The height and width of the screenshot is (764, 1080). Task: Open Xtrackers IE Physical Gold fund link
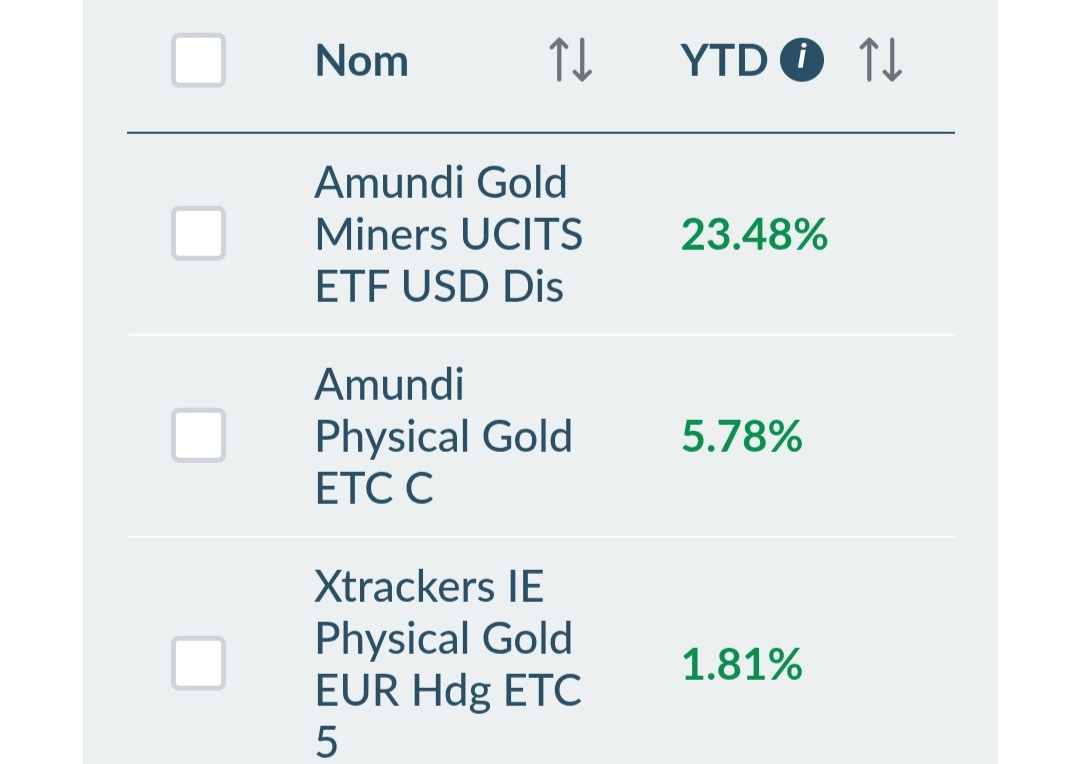[448, 664]
